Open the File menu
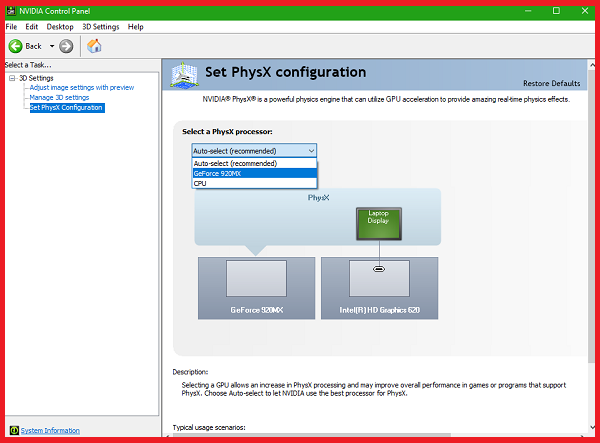This screenshot has width=600, height=443. [11, 27]
